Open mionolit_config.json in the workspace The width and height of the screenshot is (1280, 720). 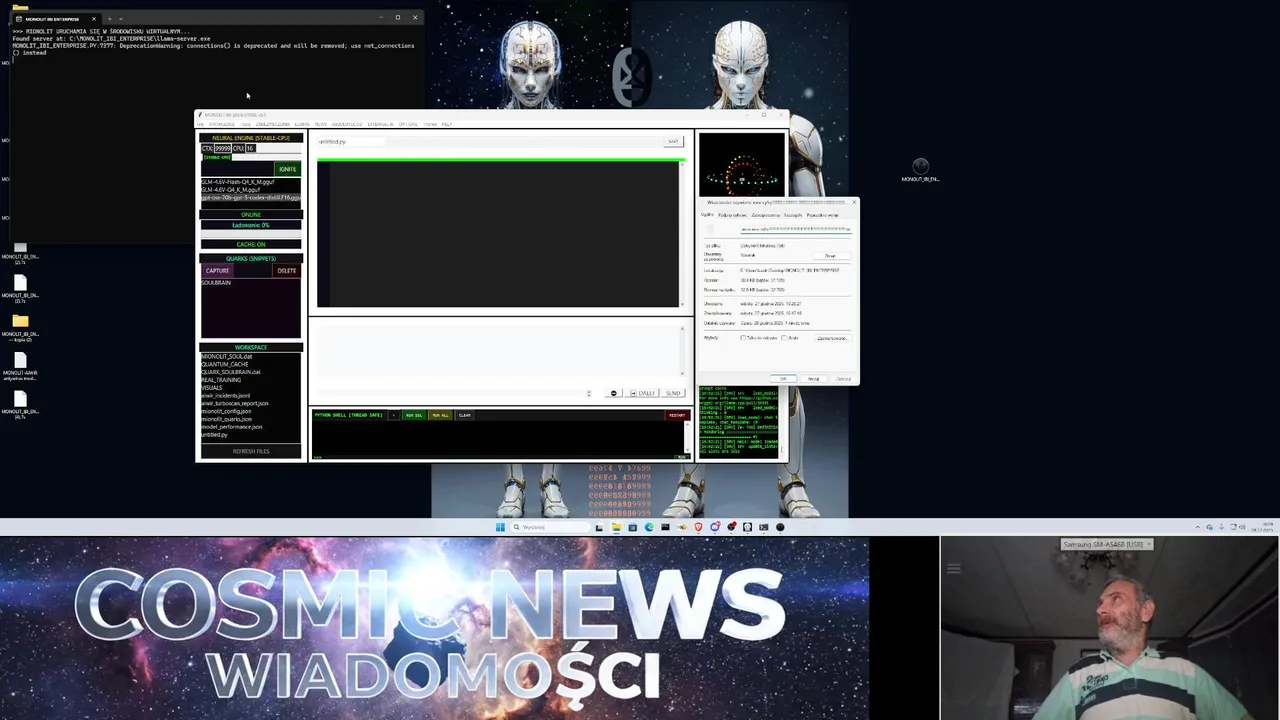[226, 411]
